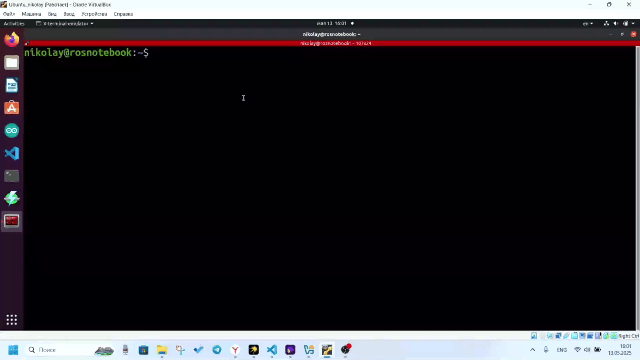Expand the Ubuntu system power menu arrow

633,24
